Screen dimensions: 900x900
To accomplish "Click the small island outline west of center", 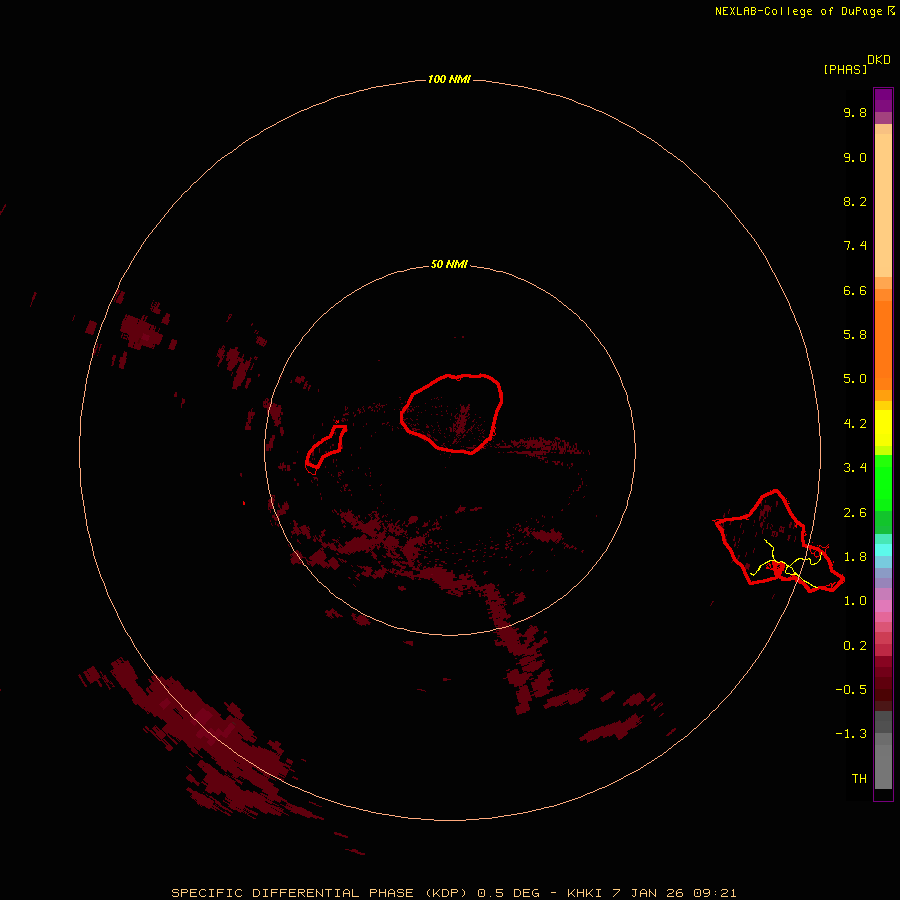I will 326,447.
